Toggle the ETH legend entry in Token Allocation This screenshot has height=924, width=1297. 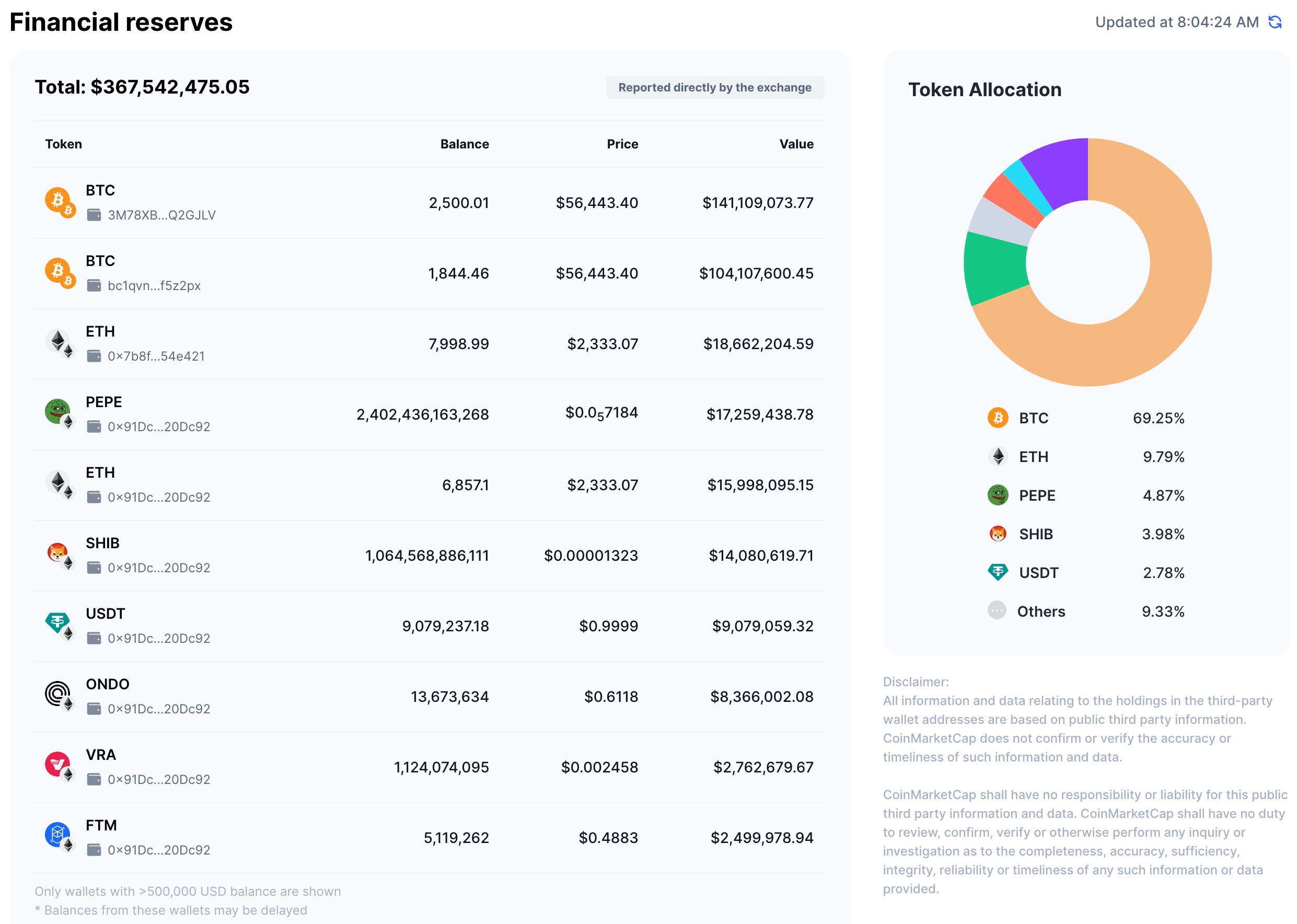(1035, 456)
